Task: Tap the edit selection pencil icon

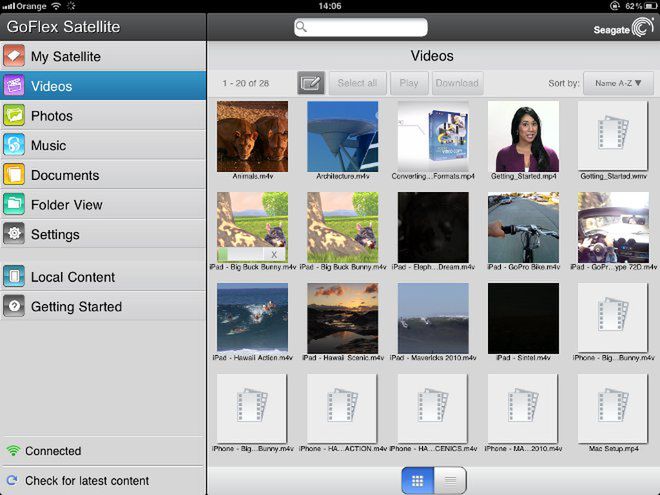Action: [311, 83]
